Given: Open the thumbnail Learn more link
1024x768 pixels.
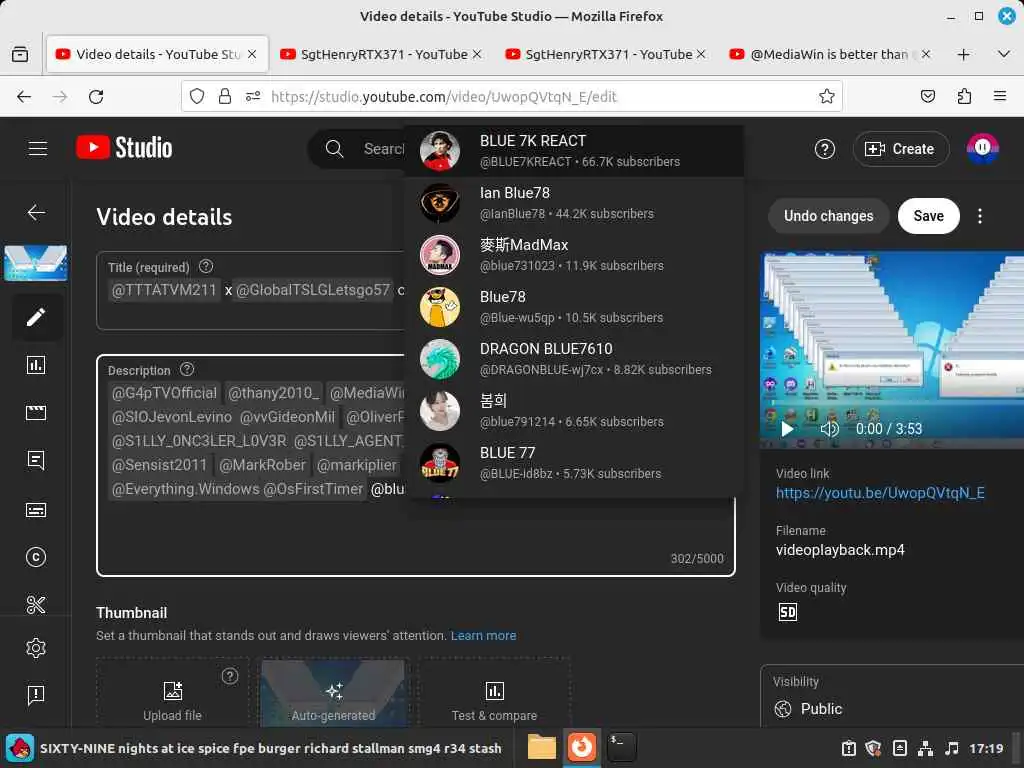Looking at the screenshot, I should pos(483,635).
